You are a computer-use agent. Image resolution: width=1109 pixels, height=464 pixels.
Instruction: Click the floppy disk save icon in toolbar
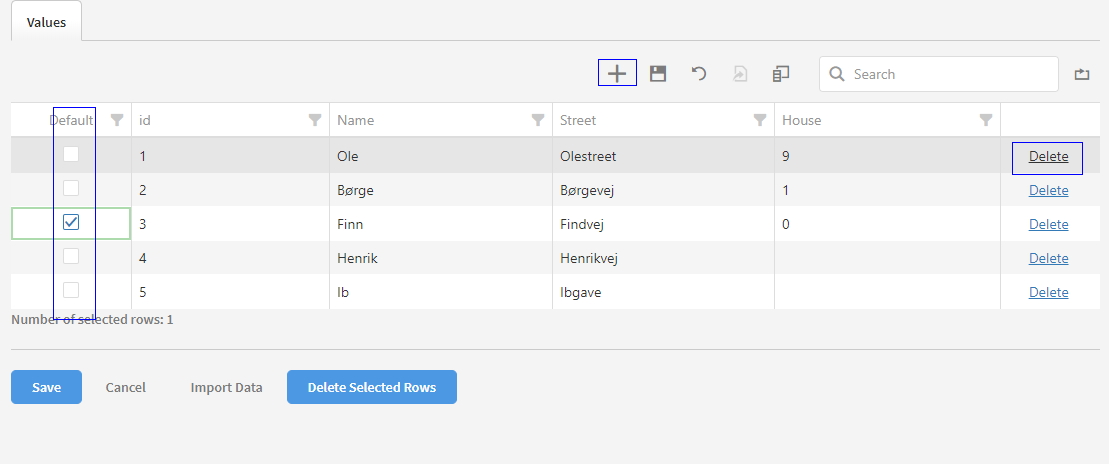coord(658,74)
